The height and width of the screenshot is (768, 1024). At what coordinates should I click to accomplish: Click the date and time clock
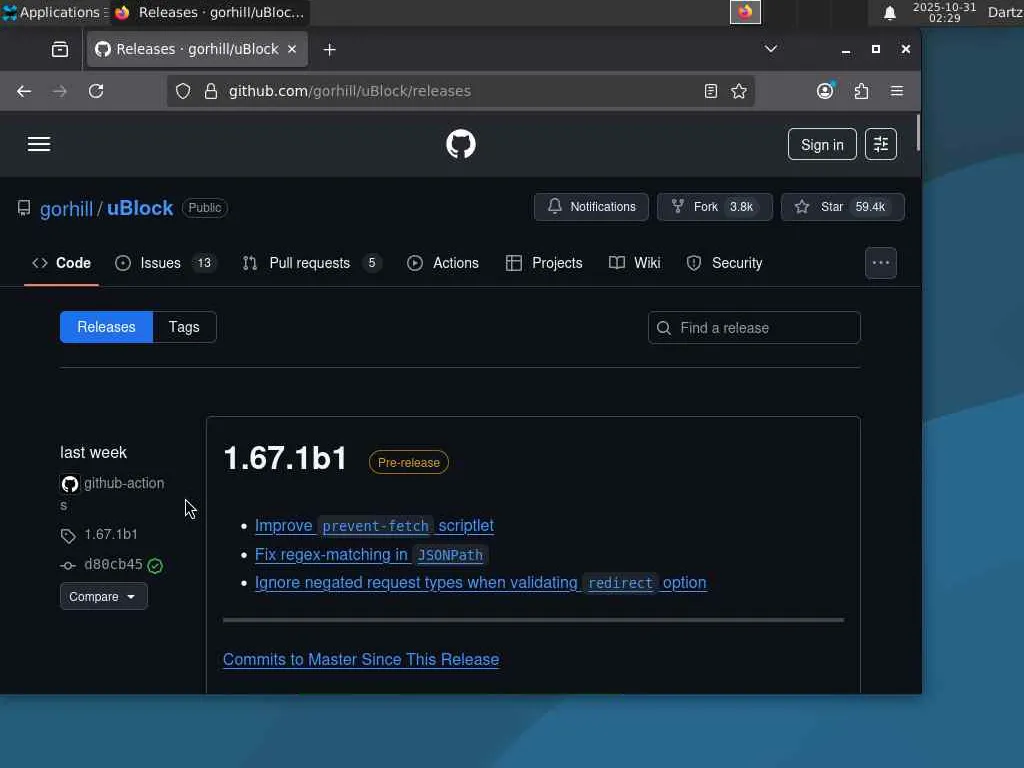coord(944,12)
